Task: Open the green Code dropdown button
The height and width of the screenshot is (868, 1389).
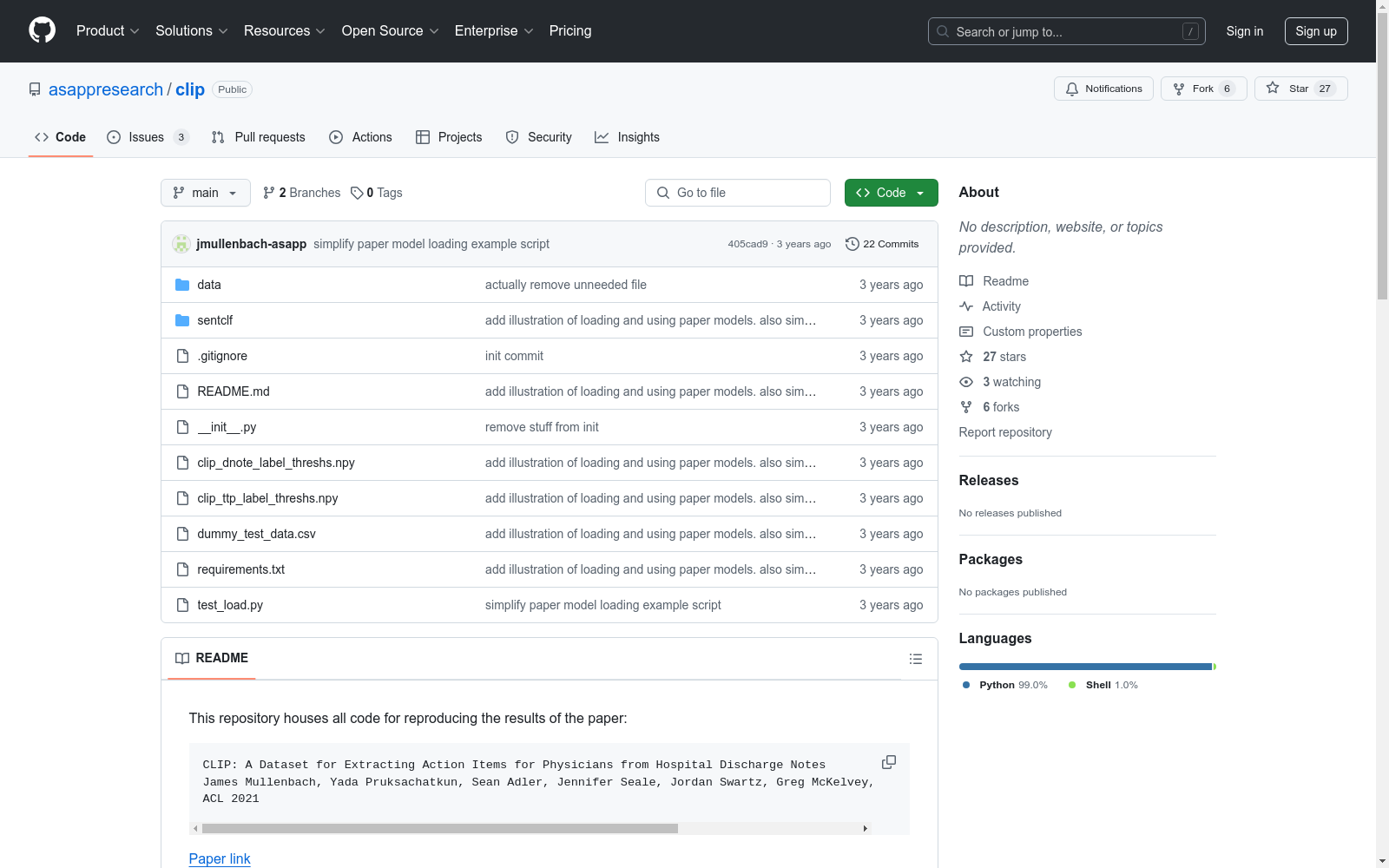Action: [892, 193]
